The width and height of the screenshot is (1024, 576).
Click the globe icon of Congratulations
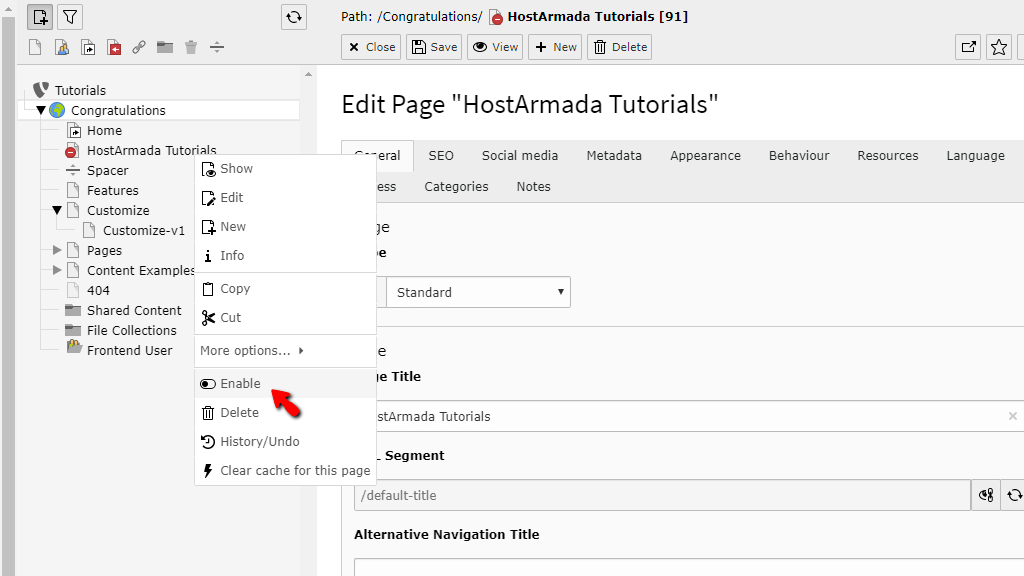[x=57, y=110]
